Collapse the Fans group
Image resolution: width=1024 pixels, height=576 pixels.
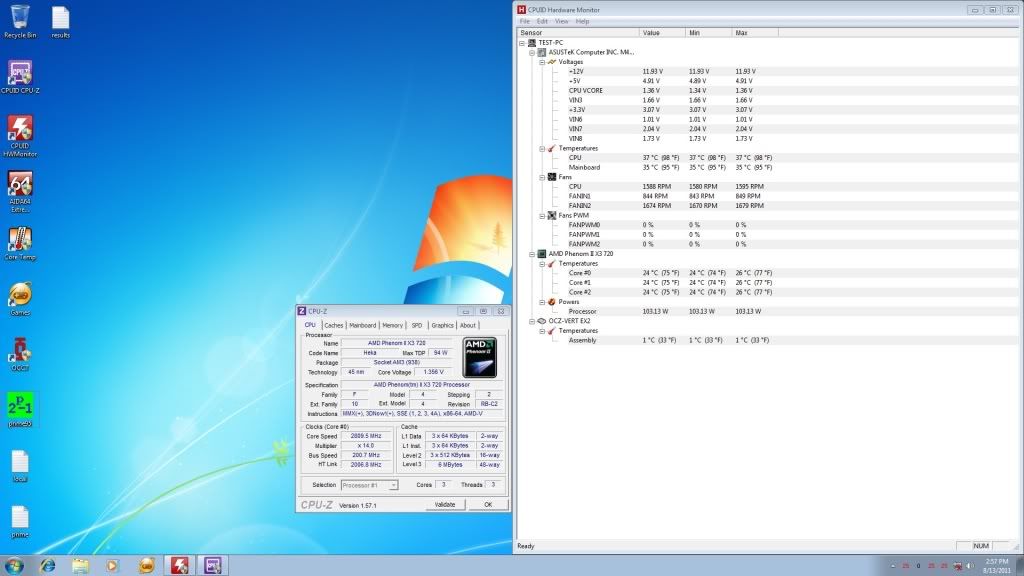pyautogui.click(x=541, y=177)
